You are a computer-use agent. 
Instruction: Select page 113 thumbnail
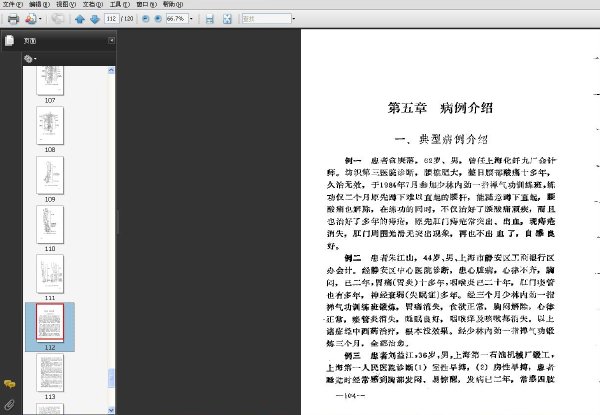(50, 373)
